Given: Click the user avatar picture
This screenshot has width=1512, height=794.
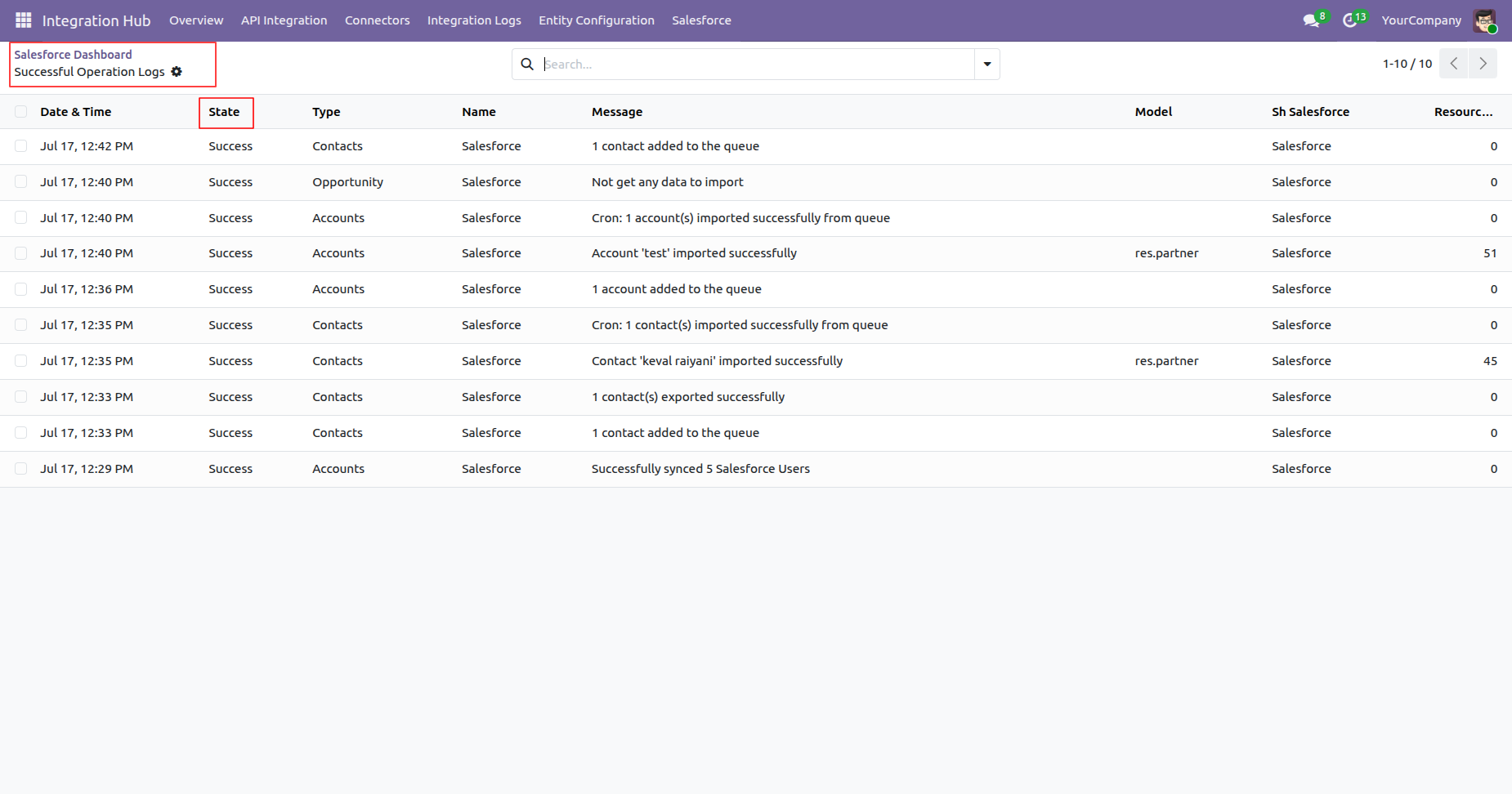Looking at the screenshot, I should (x=1484, y=20).
